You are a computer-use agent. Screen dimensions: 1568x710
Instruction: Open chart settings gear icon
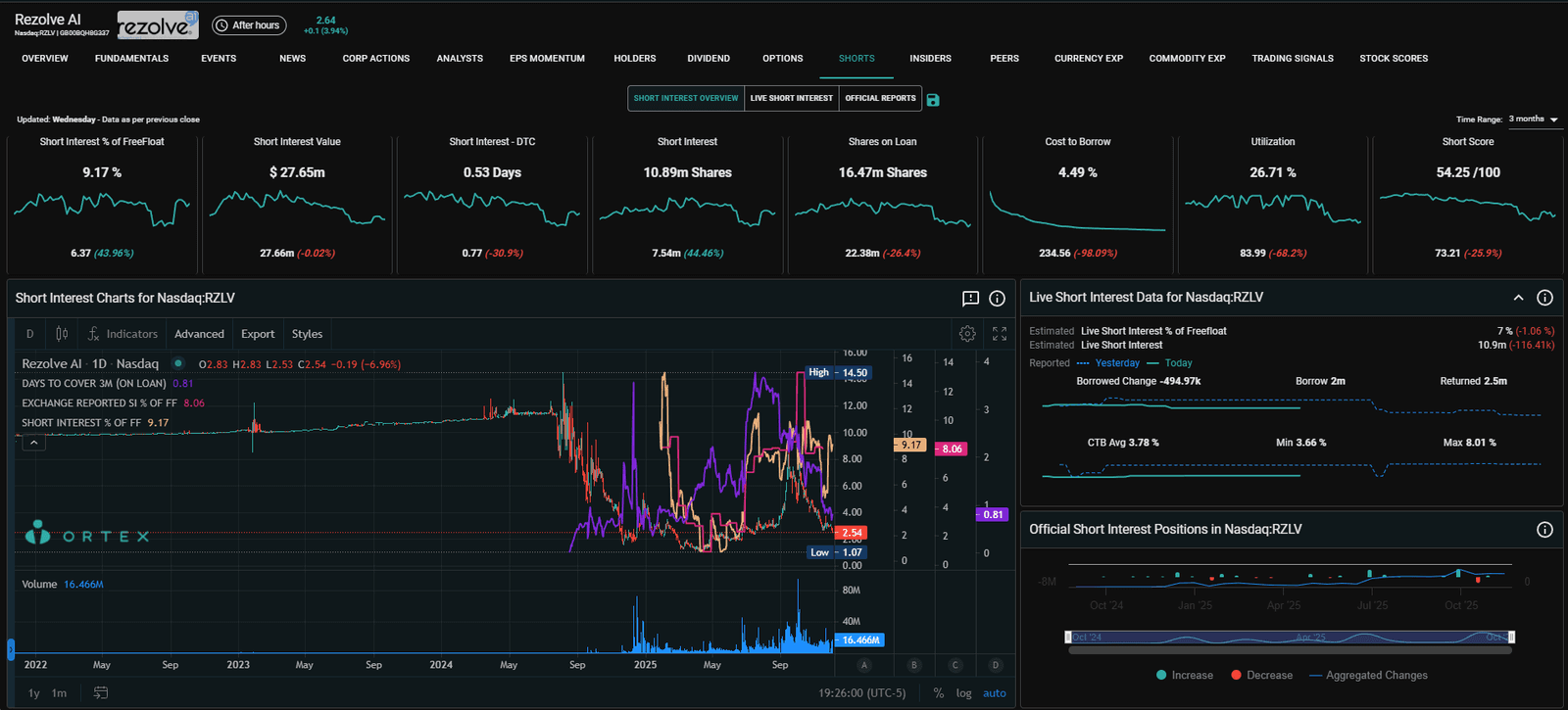(967, 334)
